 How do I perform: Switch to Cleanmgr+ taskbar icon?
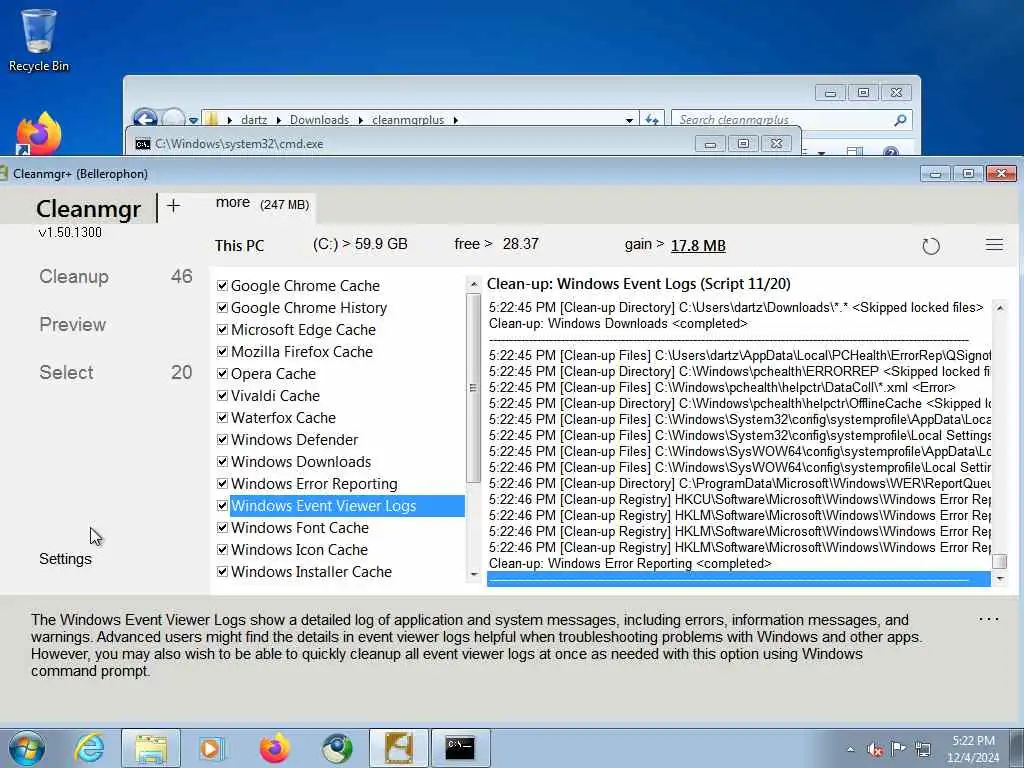click(399, 748)
